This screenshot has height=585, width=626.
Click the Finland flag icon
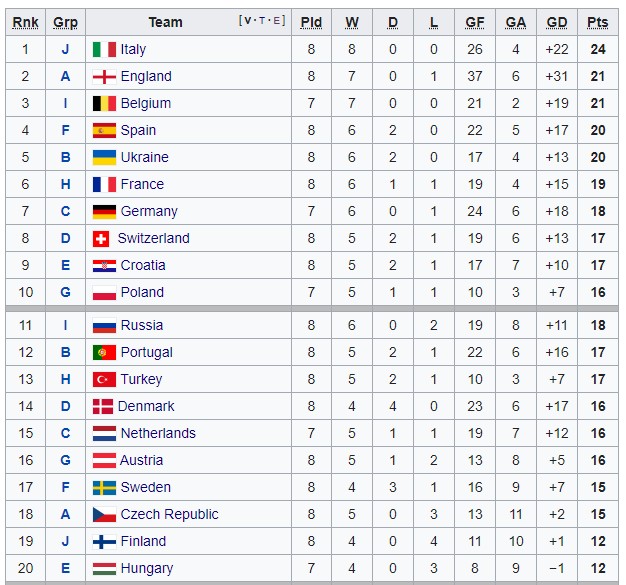(104, 541)
